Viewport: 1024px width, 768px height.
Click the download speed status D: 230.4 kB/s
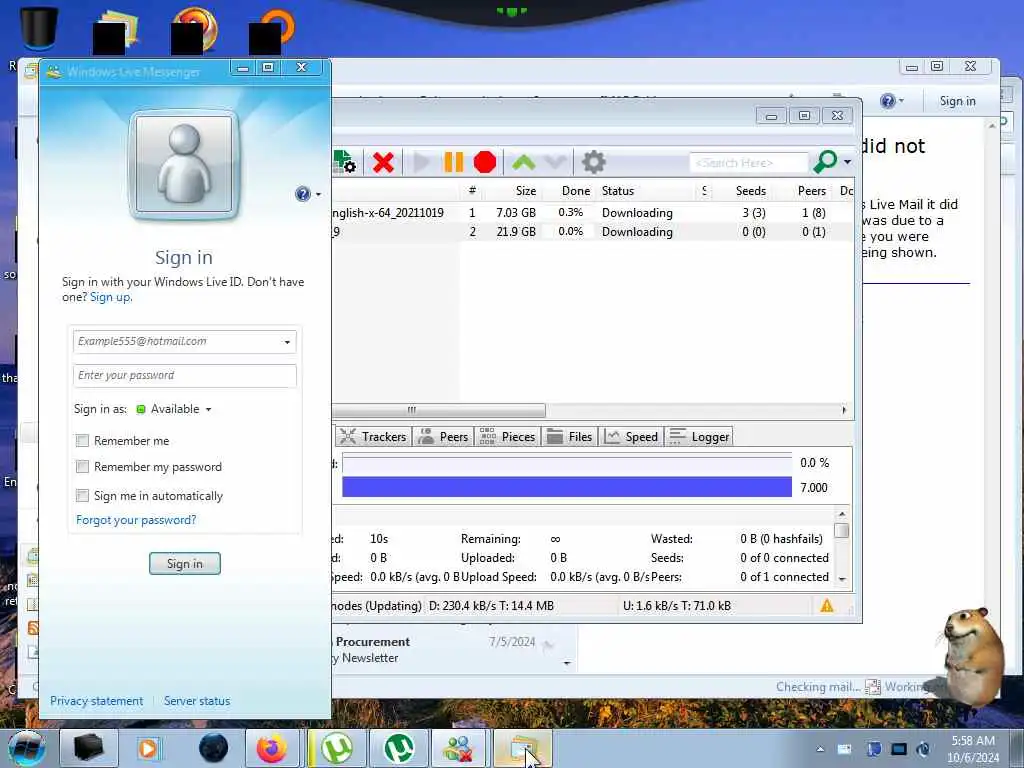pos(491,606)
